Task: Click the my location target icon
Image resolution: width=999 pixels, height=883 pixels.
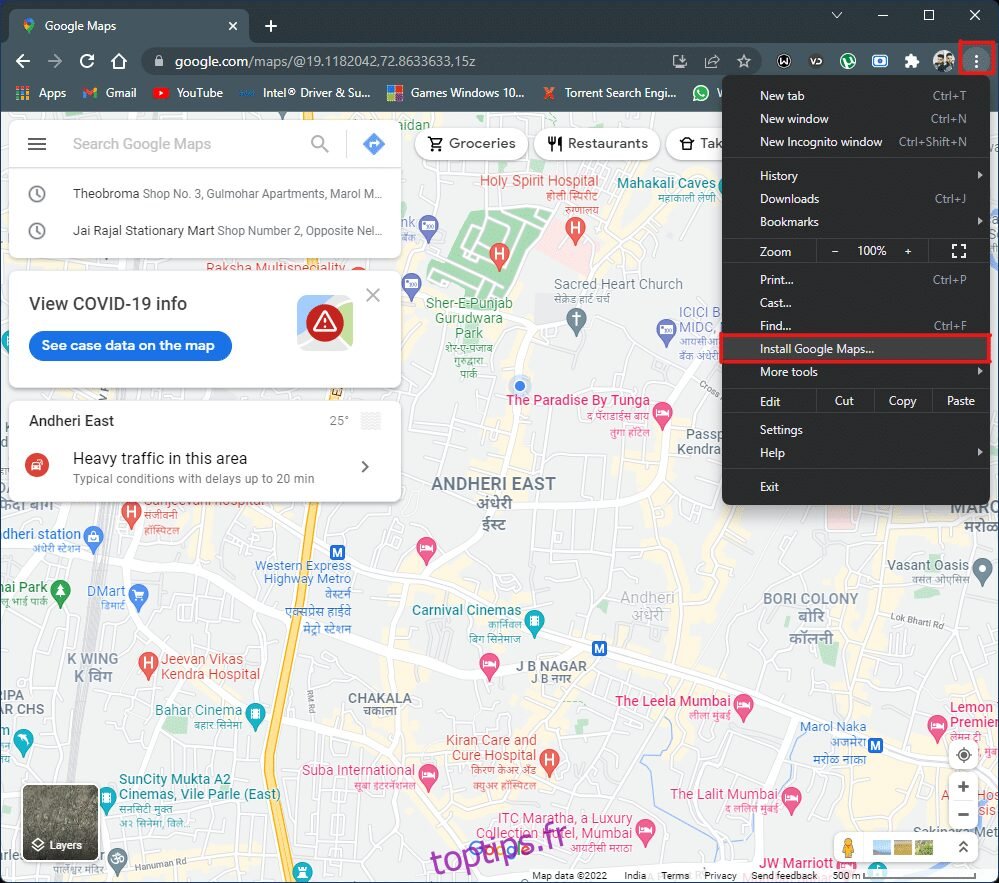Action: (963, 755)
